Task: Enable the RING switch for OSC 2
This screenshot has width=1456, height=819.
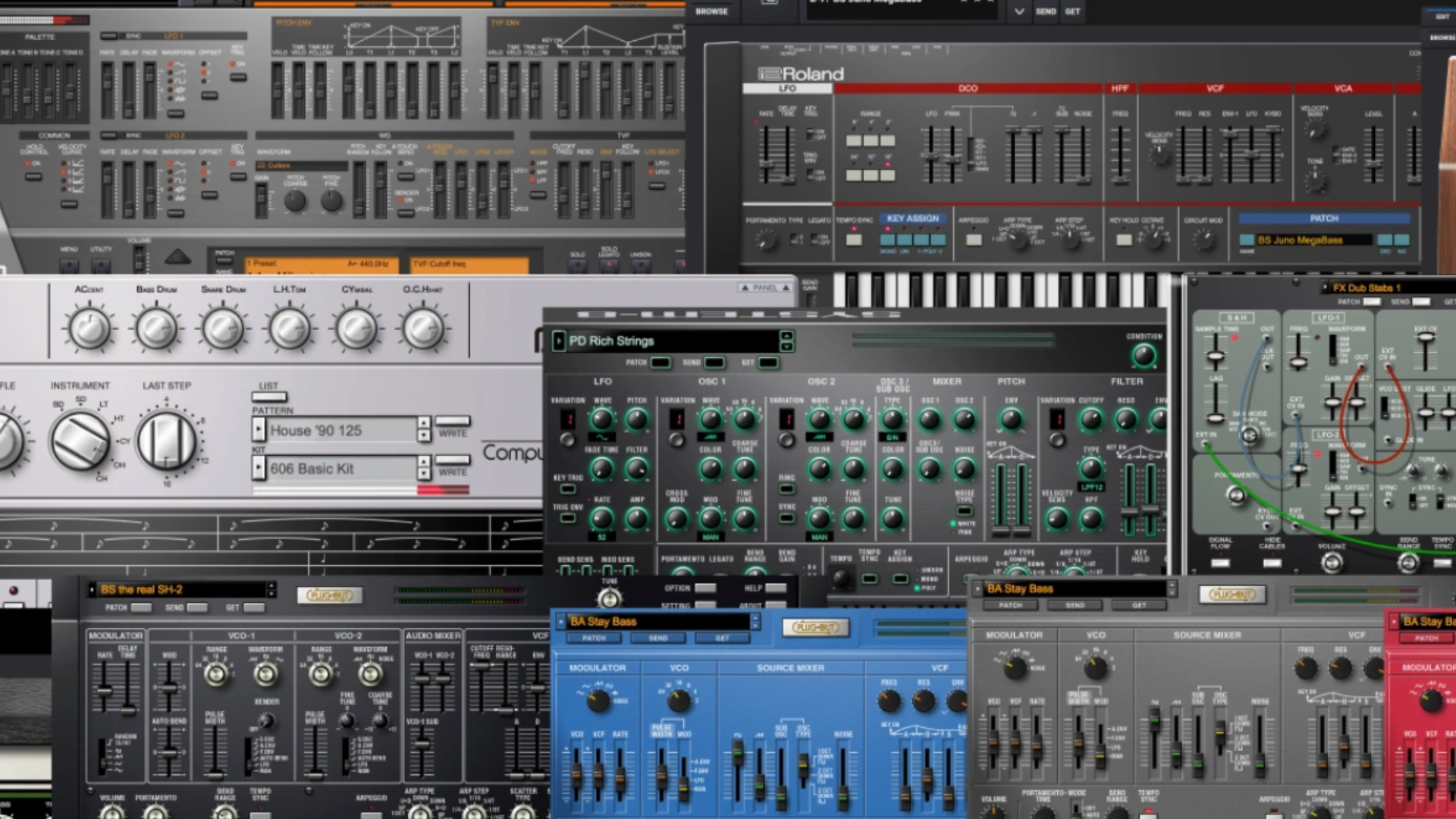Action: click(787, 489)
